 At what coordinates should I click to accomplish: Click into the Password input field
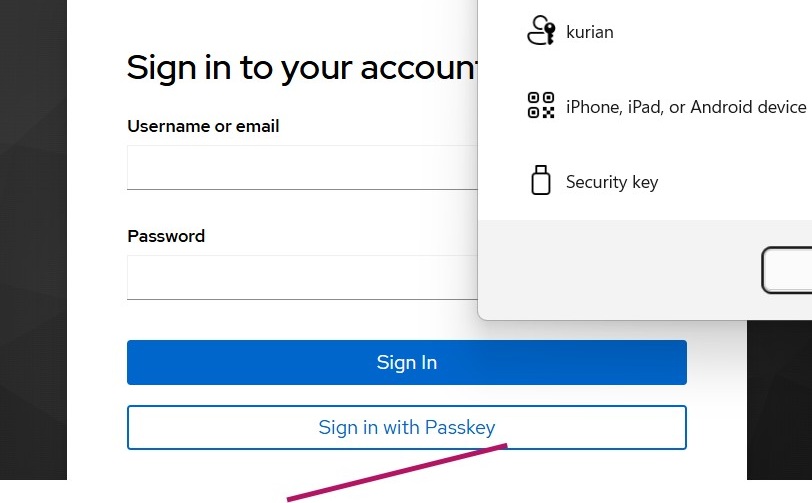pos(302,277)
